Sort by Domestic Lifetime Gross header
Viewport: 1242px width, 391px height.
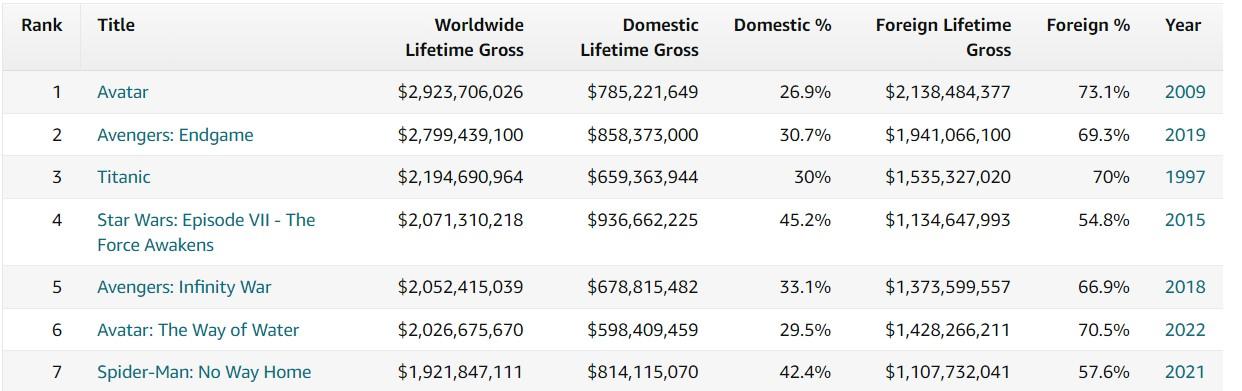[640, 37]
